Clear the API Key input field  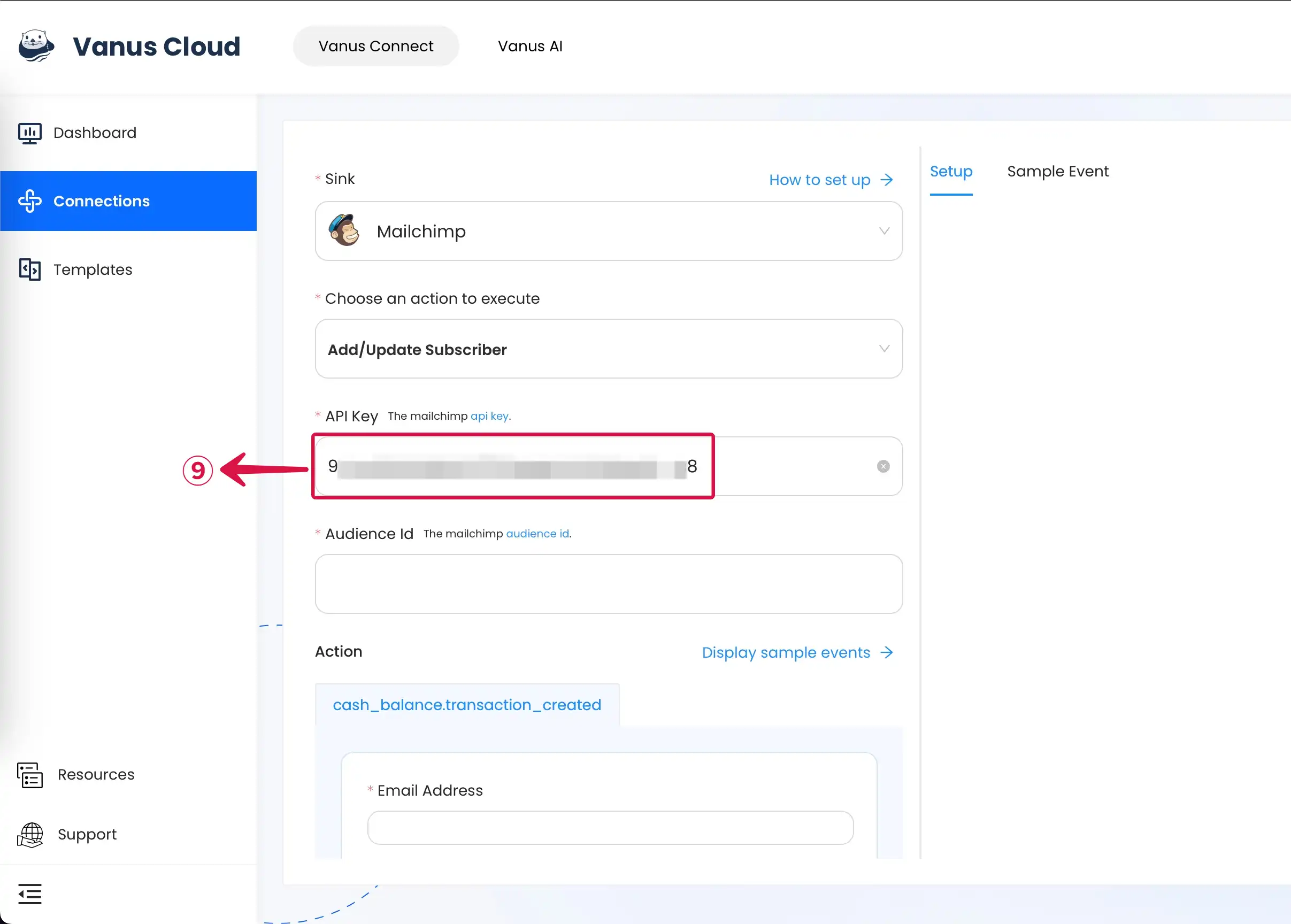pos(882,466)
